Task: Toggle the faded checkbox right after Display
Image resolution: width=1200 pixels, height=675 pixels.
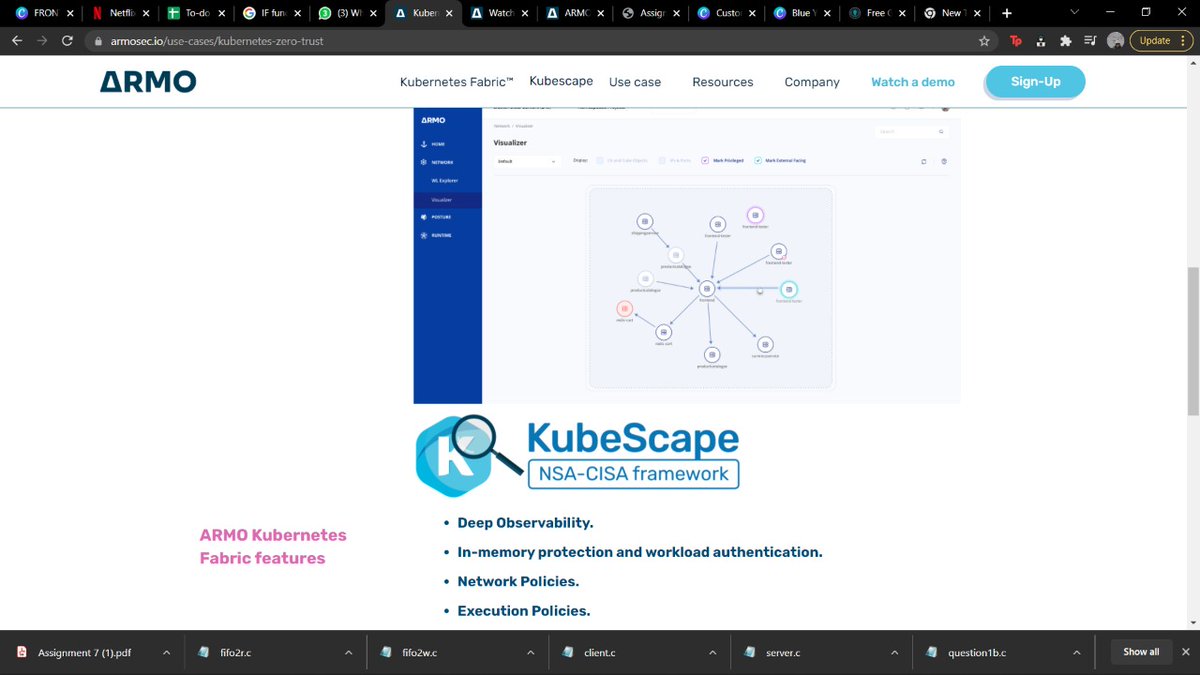Action: pos(600,160)
